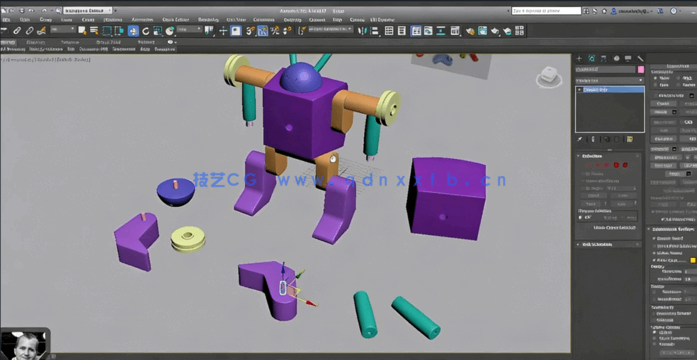
Task: Choose the Bind to Space Warp tool
Action: (41, 31)
